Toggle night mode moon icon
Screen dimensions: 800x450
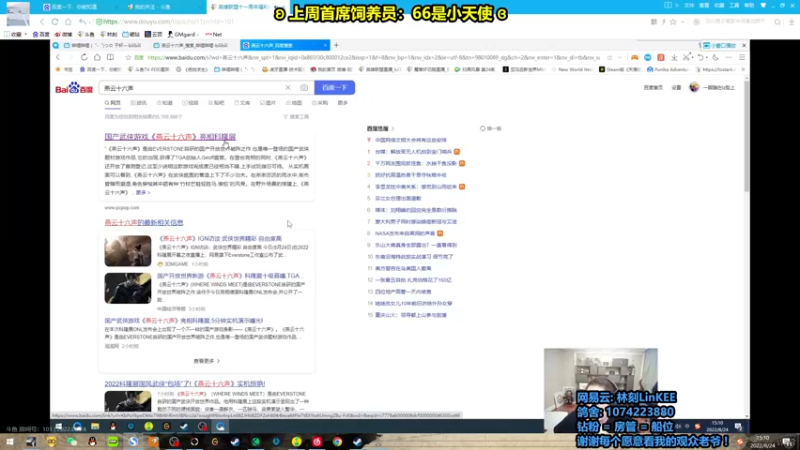(x=715, y=57)
